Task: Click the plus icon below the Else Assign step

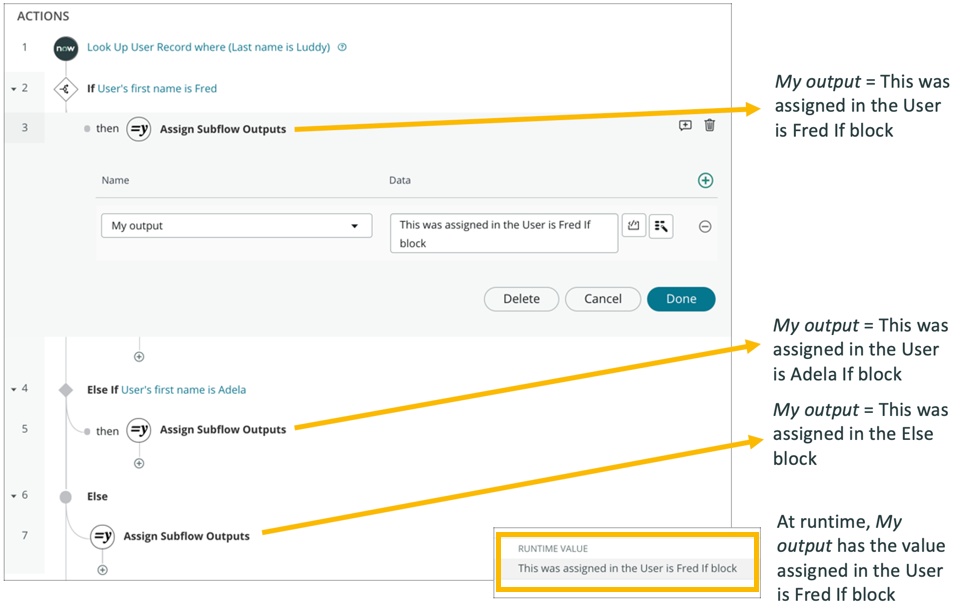Action: 101,570
